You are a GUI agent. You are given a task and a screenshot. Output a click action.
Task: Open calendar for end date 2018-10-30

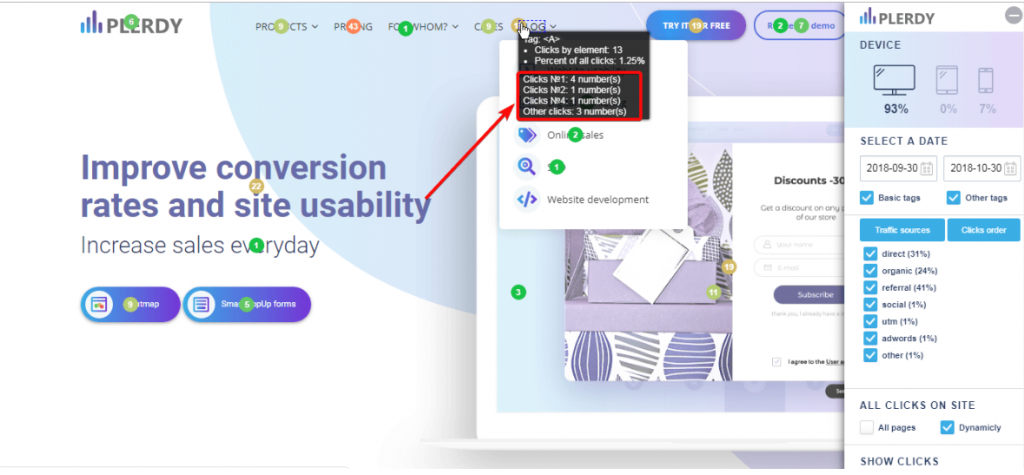[x=1010, y=168]
